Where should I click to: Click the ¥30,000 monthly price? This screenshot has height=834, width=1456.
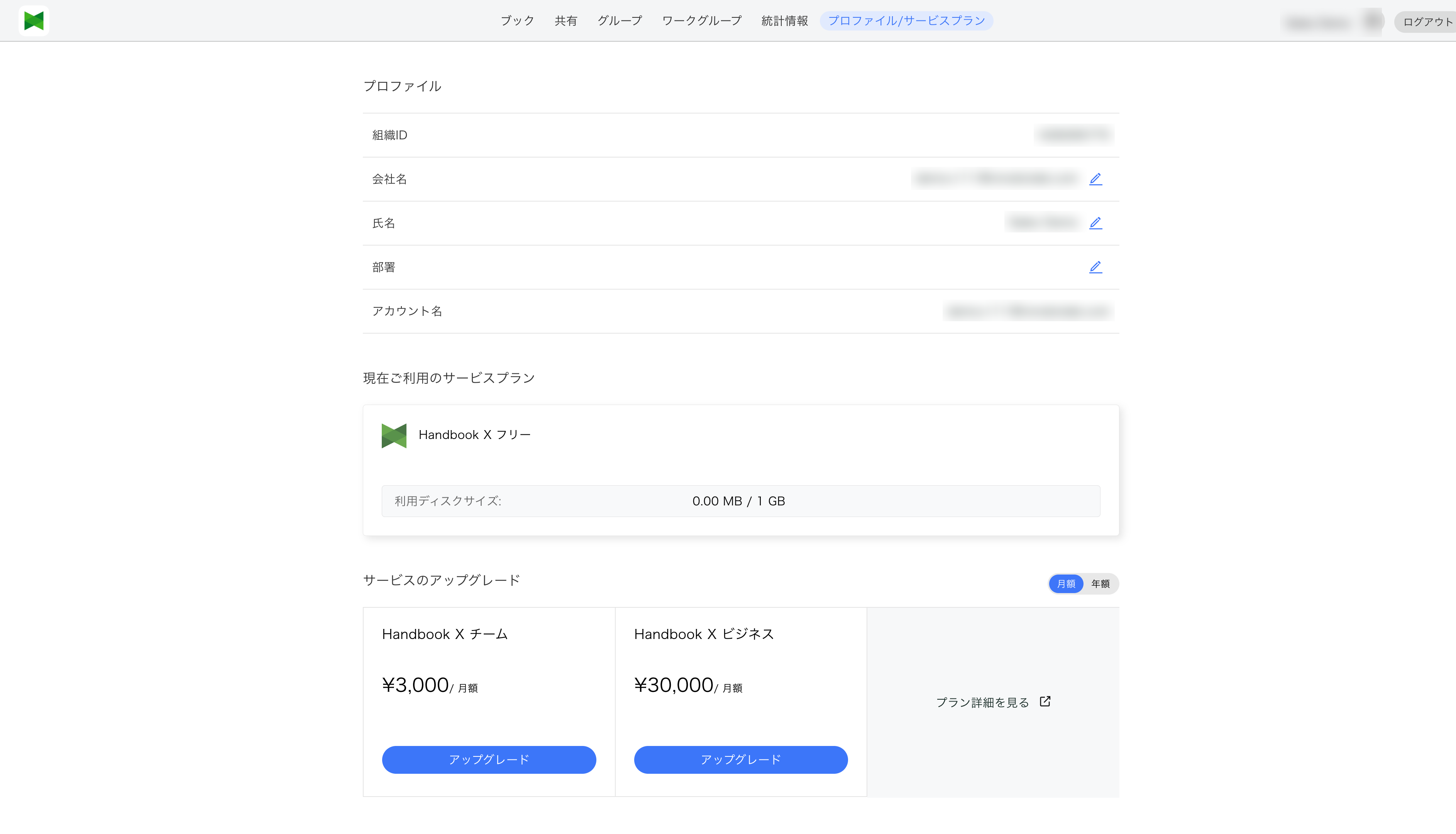[688, 685]
